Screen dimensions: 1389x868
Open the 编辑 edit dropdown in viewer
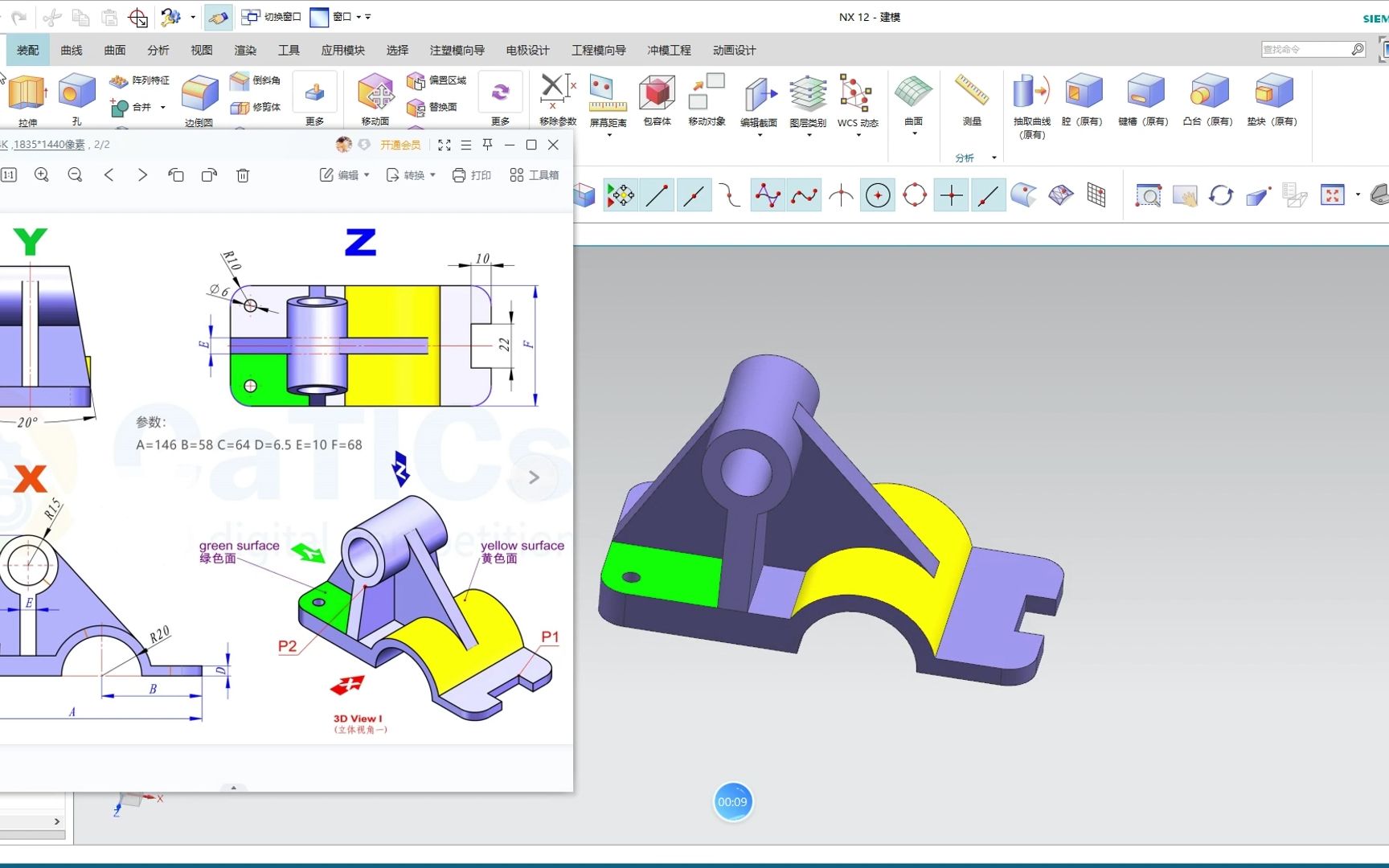click(x=344, y=175)
